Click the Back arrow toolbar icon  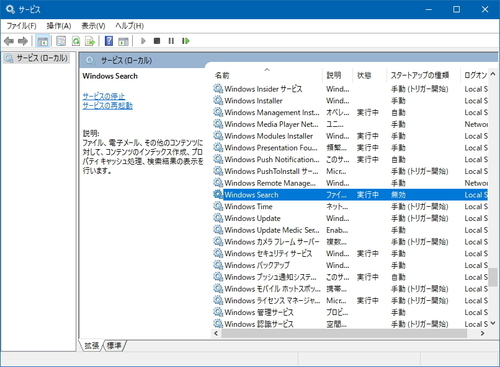[x=9, y=41]
